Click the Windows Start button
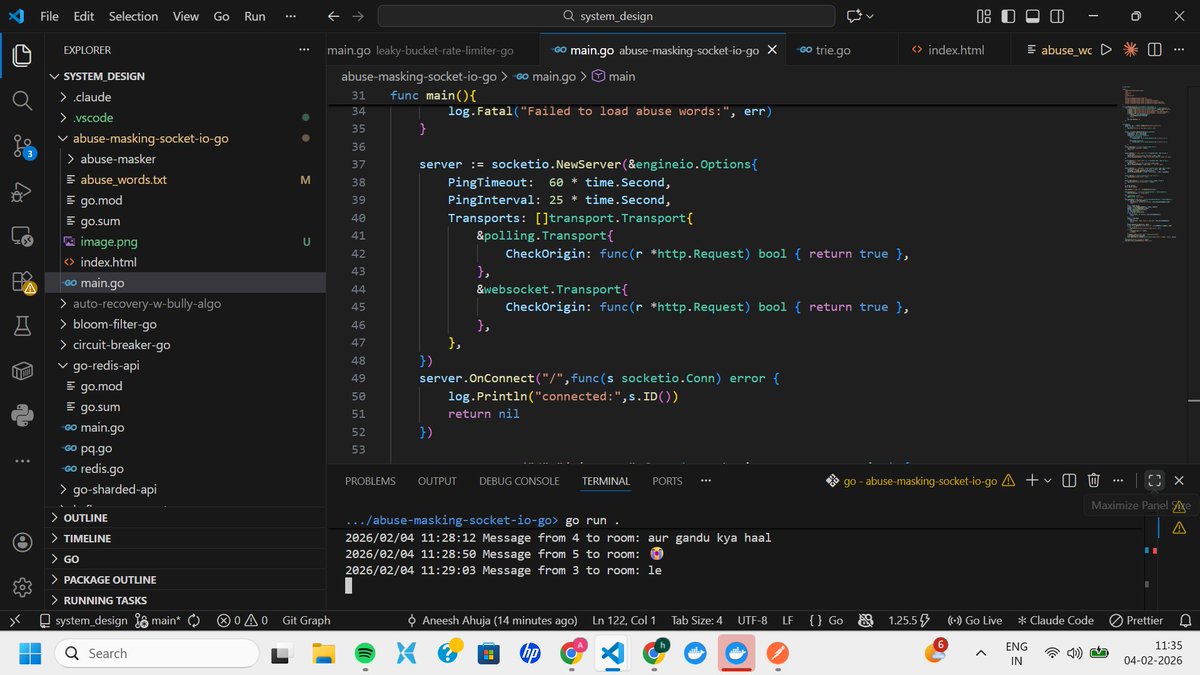Screen dimensions: 1200x675 (x=28, y=653)
